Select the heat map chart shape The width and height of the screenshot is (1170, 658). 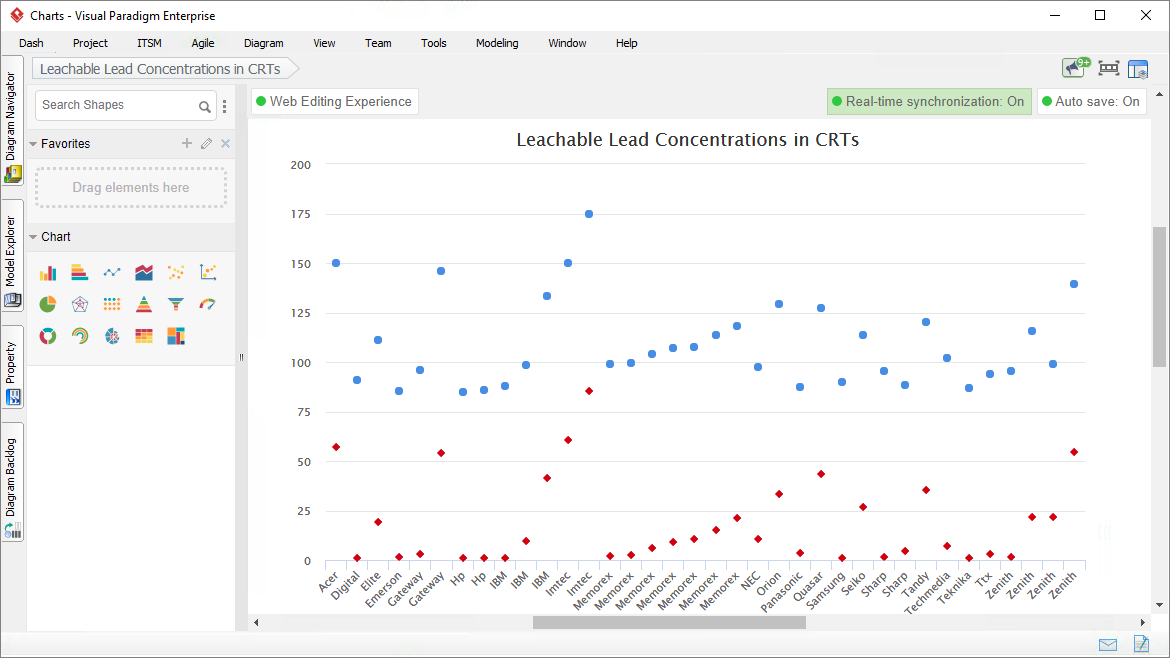click(x=144, y=336)
